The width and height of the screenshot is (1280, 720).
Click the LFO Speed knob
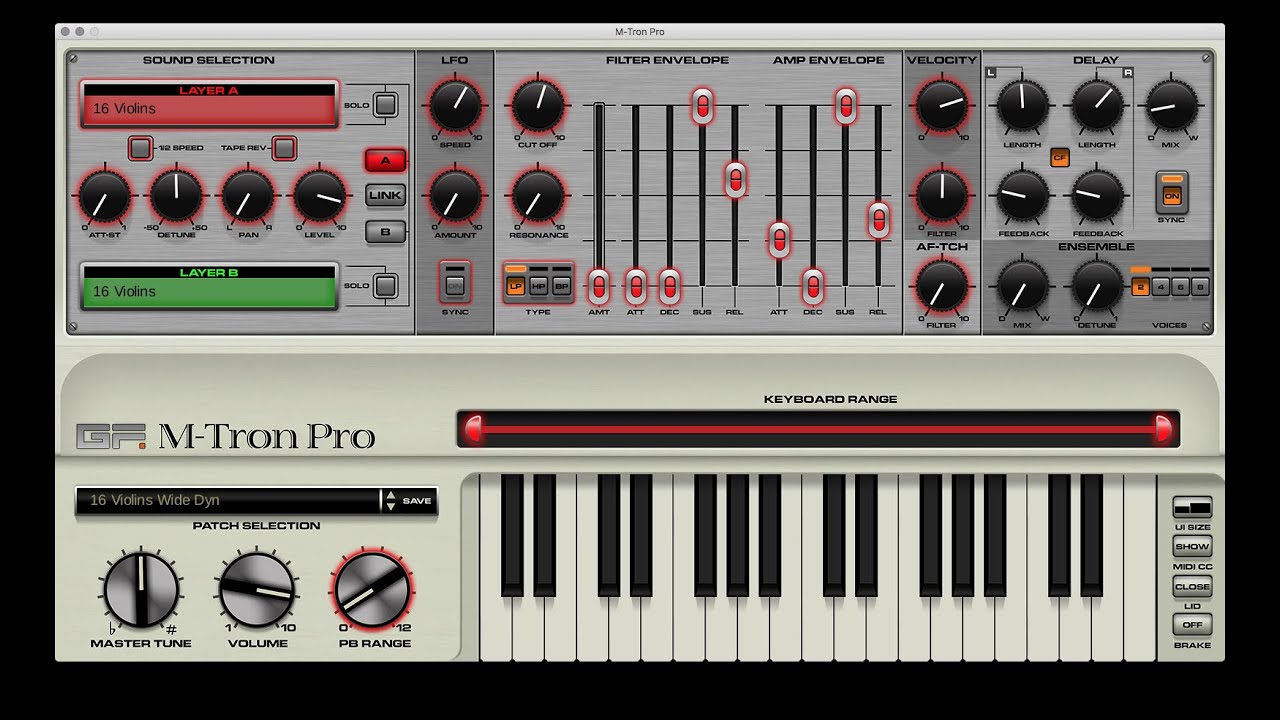[x=455, y=105]
